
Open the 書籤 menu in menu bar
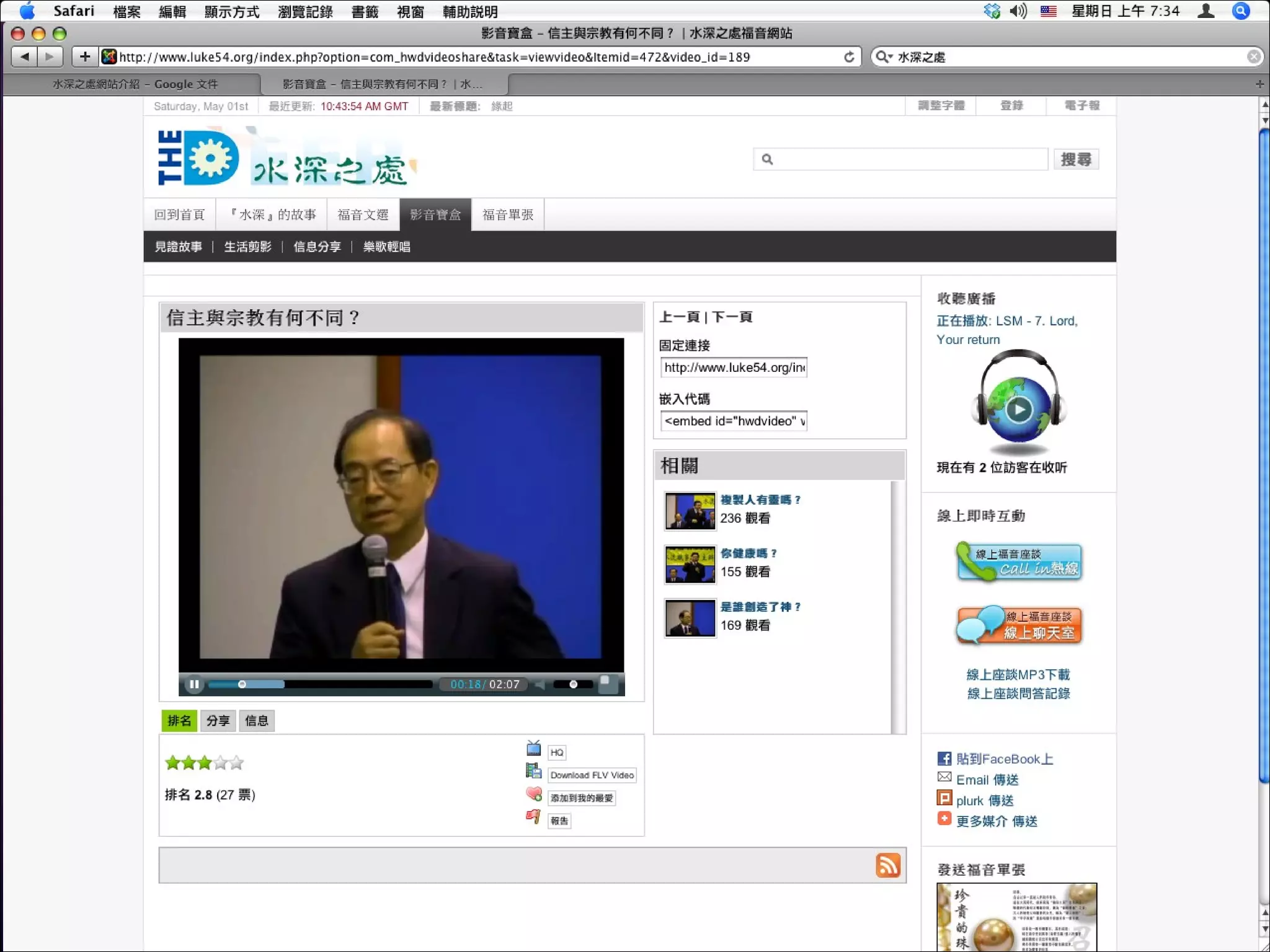pyautogui.click(x=364, y=11)
